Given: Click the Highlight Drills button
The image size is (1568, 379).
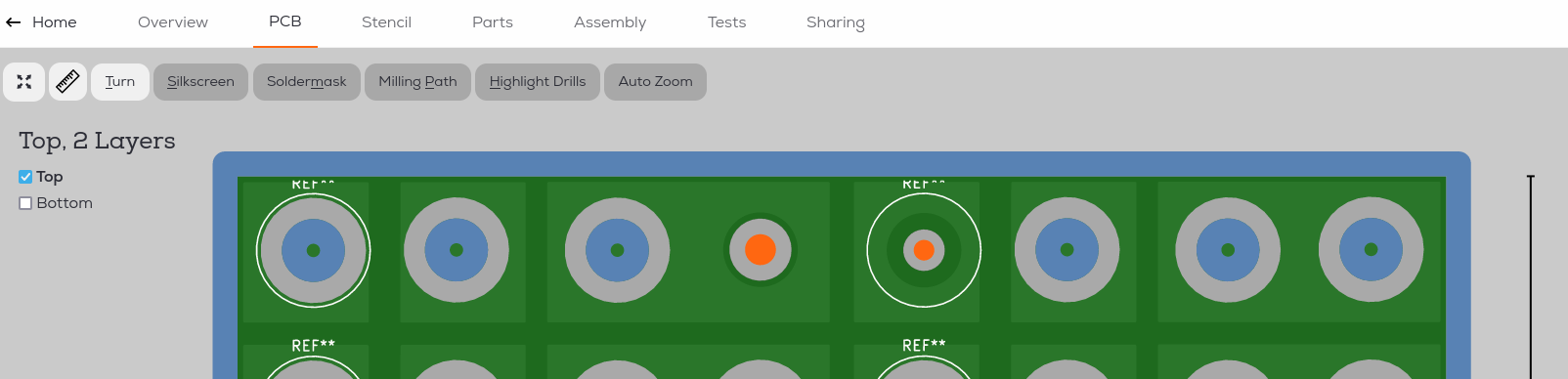Looking at the screenshot, I should (538, 82).
